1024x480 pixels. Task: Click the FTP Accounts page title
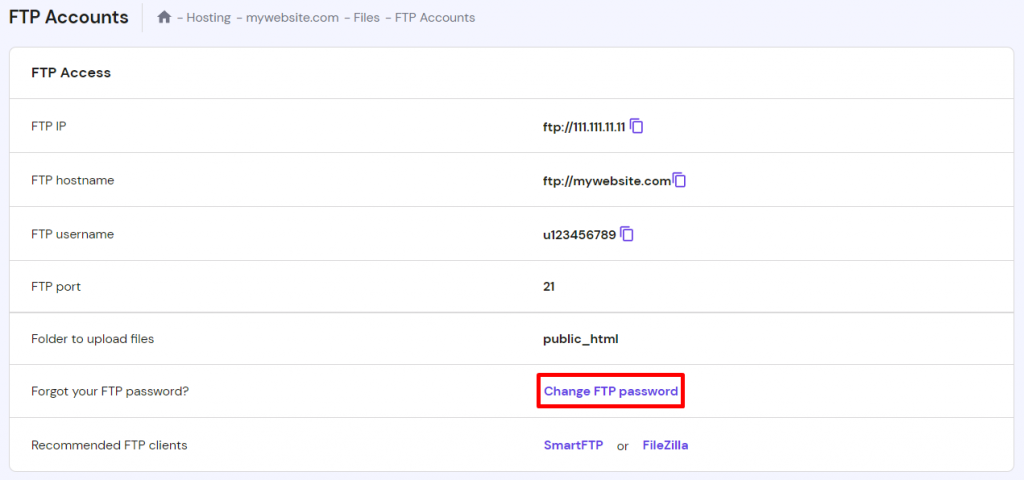coord(69,17)
